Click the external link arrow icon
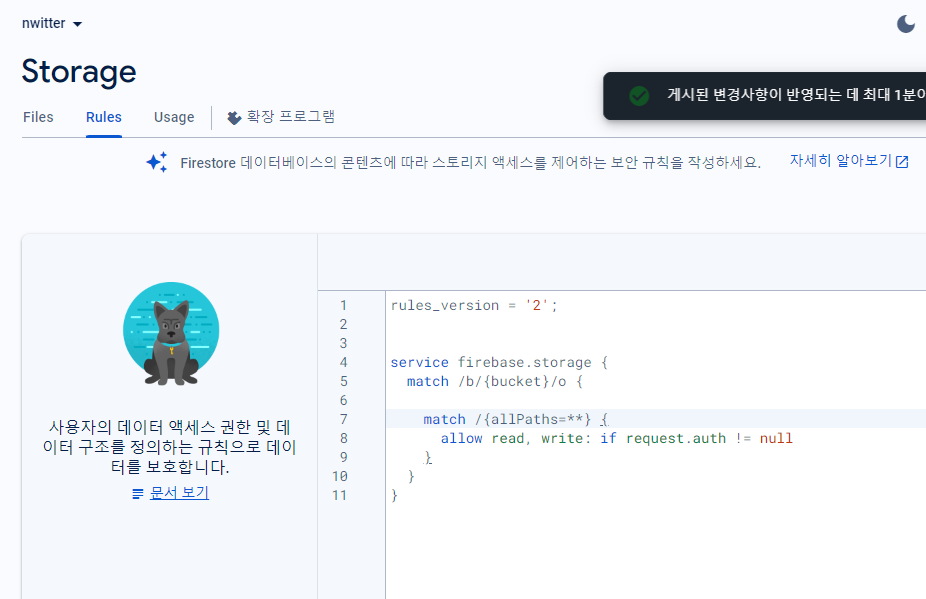This screenshot has width=926, height=599. [902, 162]
